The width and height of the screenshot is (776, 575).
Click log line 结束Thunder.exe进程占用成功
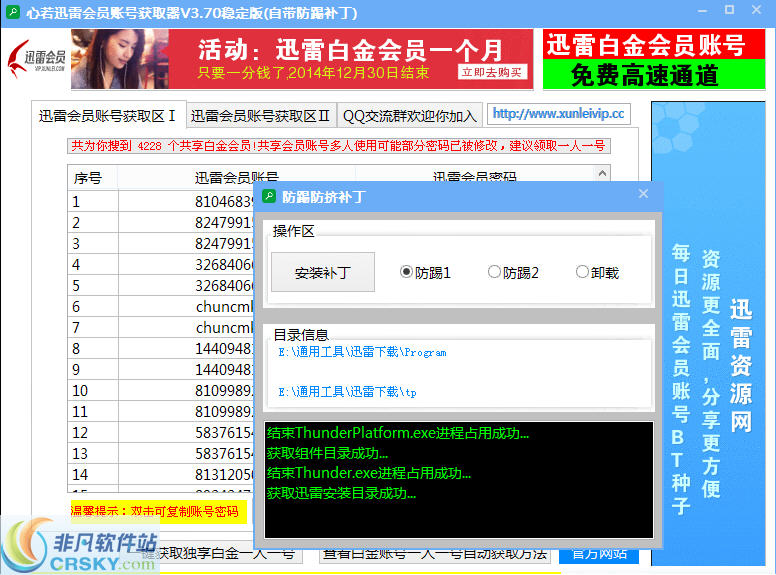(369, 473)
